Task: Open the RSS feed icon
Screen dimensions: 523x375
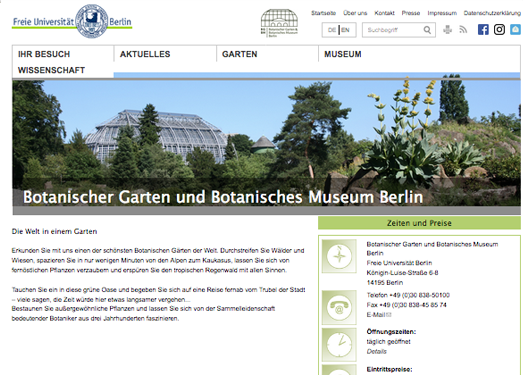Action: pyautogui.click(x=463, y=30)
